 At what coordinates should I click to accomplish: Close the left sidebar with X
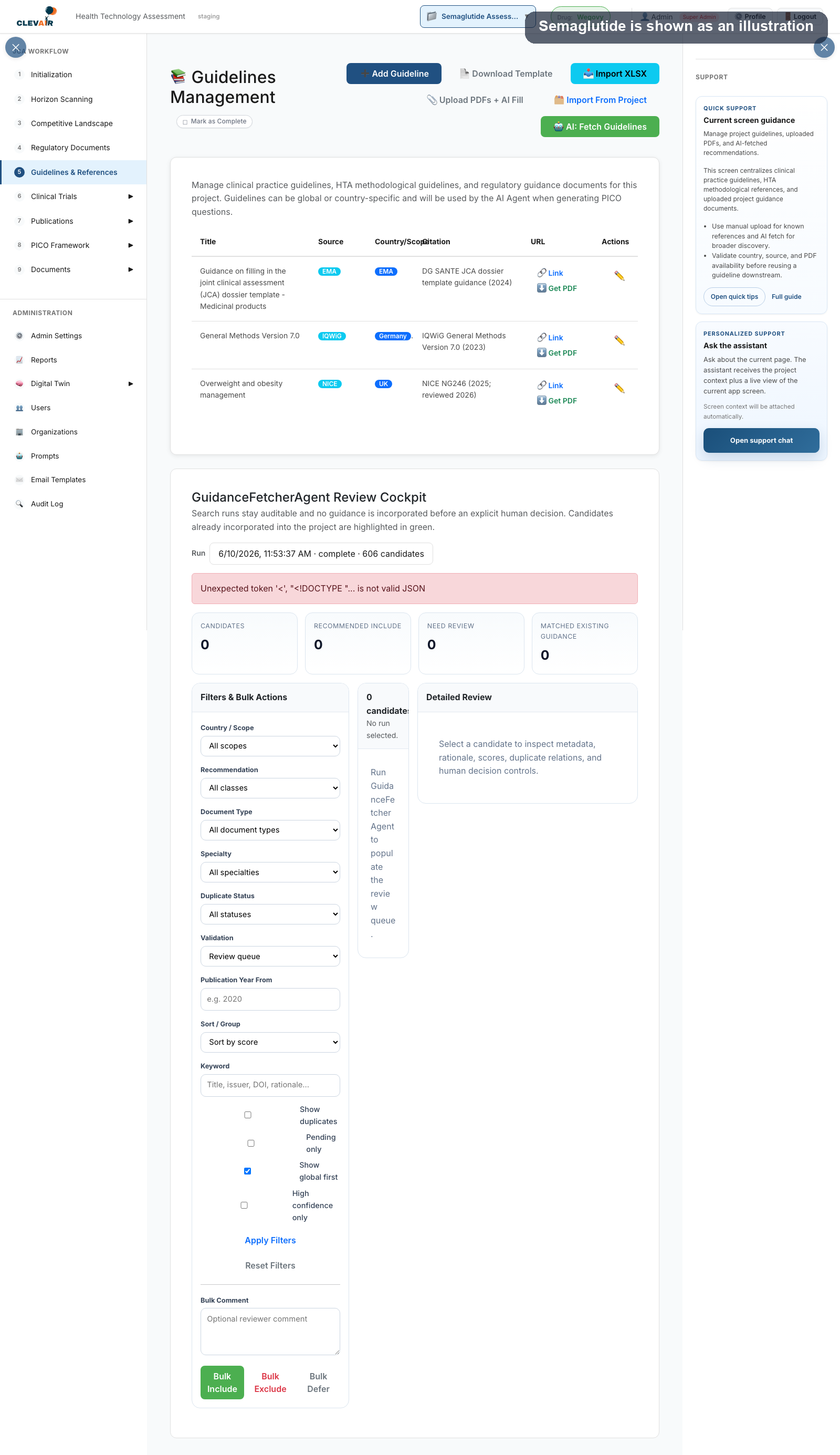coord(16,47)
